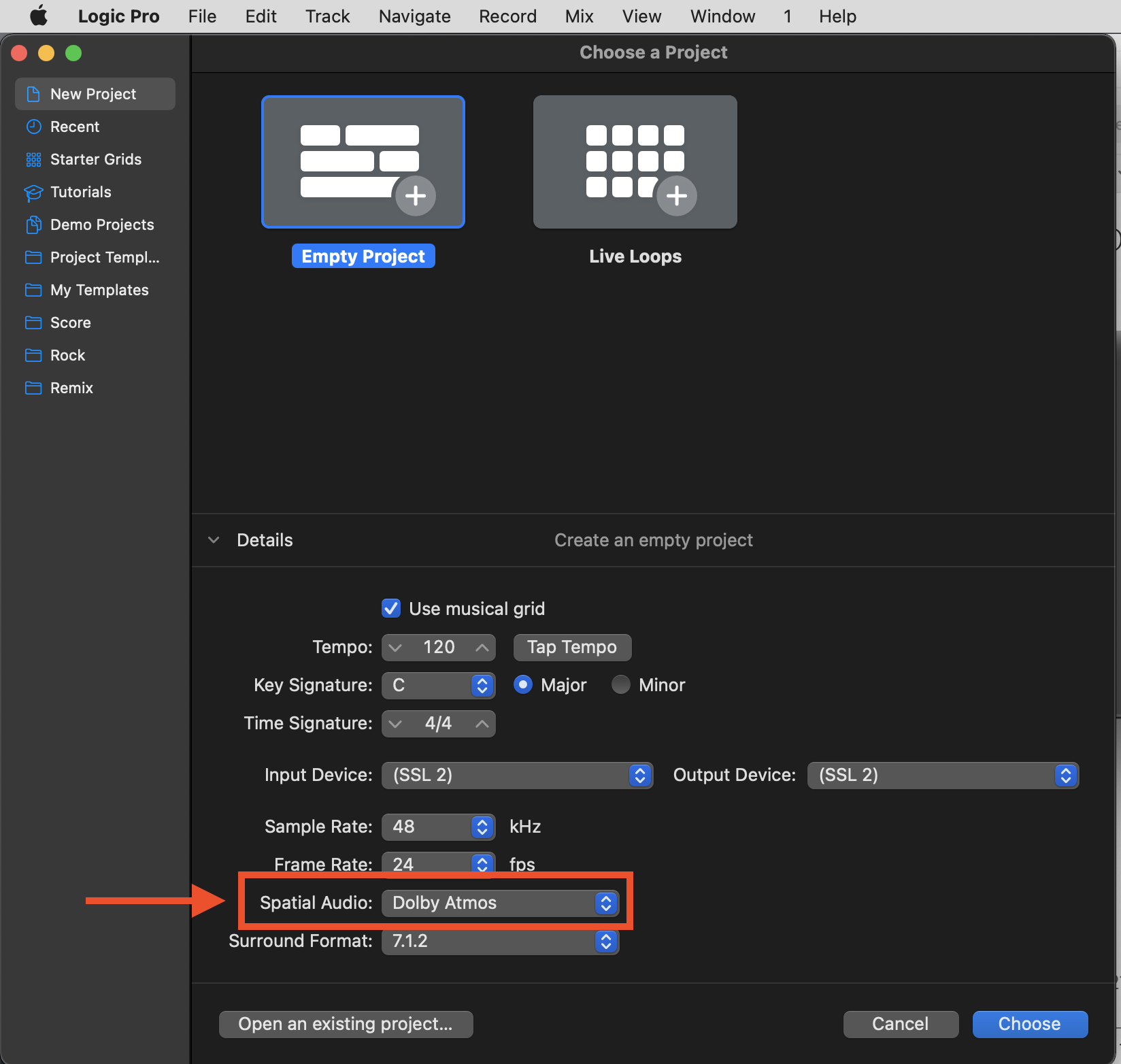Click Open an existing project button
Viewport: 1121px width, 1064px height.
(x=346, y=1024)
